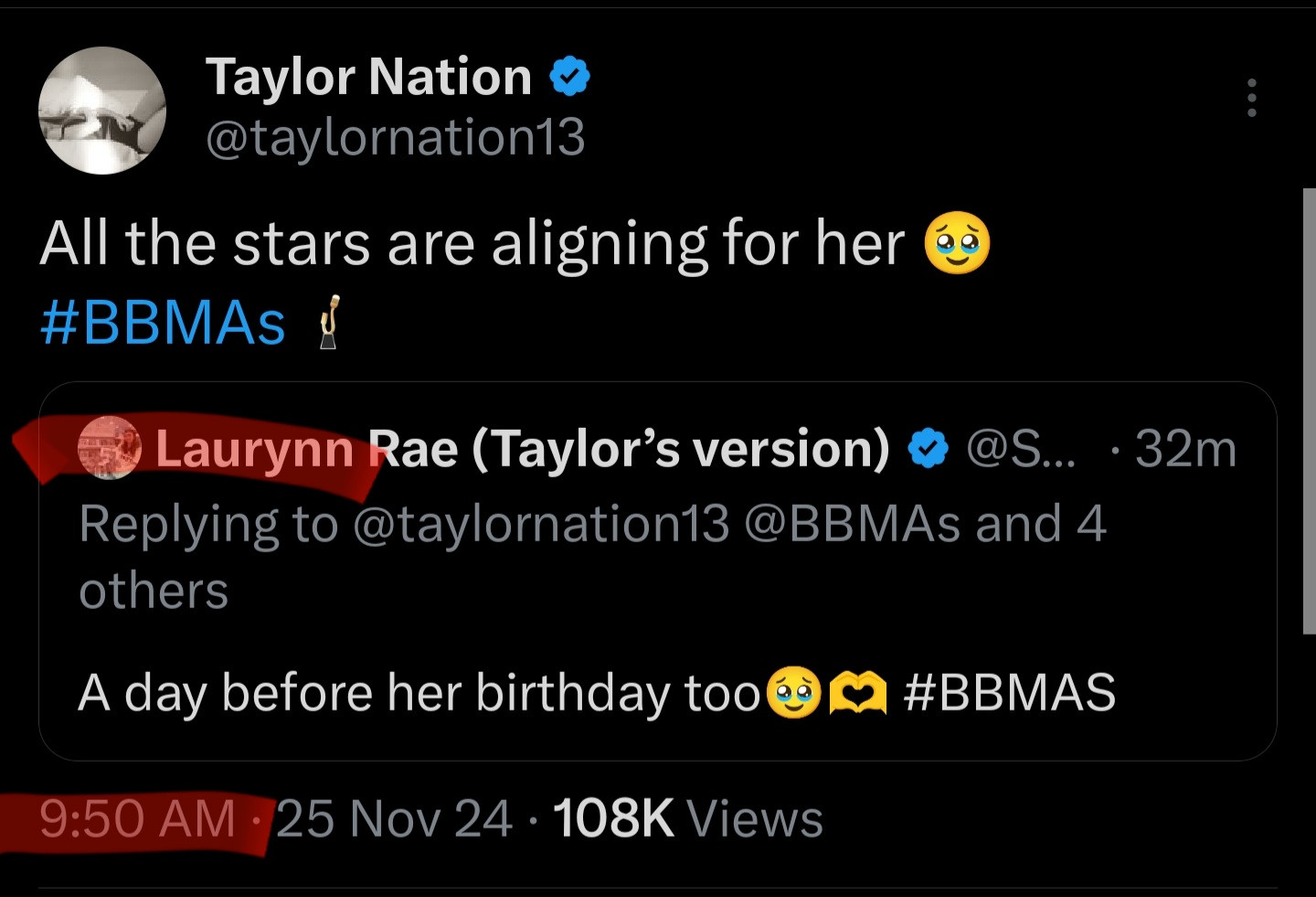Open the @taylornation13 handle link
Image resolution: width=1316 pixels, height=897 pixels.
click(x=395, y=138)
